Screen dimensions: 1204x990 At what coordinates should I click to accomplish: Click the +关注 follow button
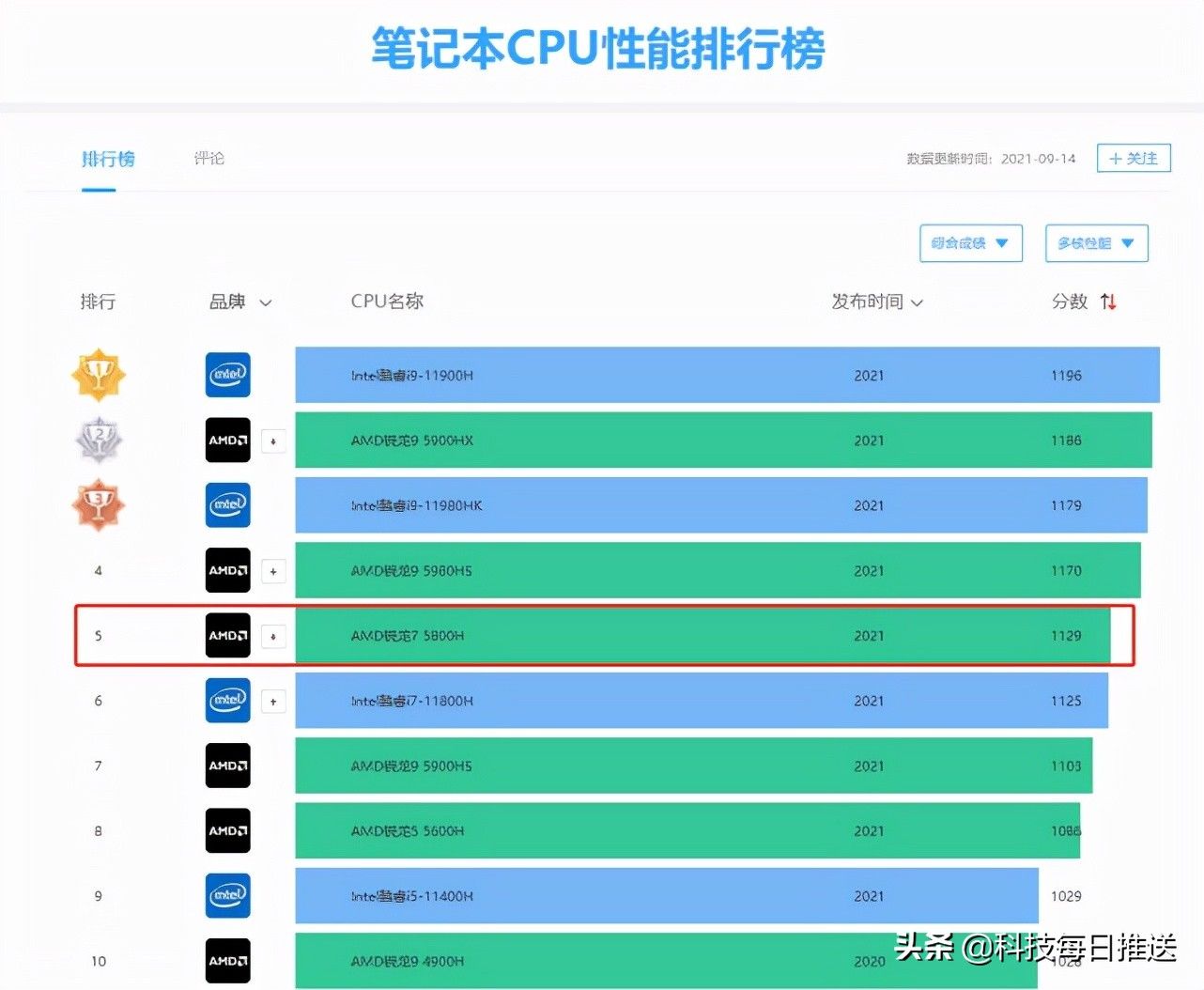pyautogui.click(x=1134, y=158)
